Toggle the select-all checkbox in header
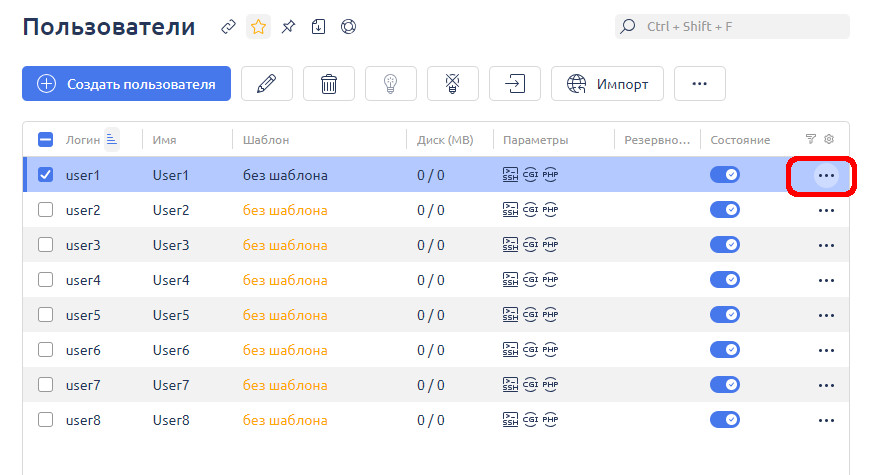The width and height of the screenshot is (870, 475). point(45,140)
